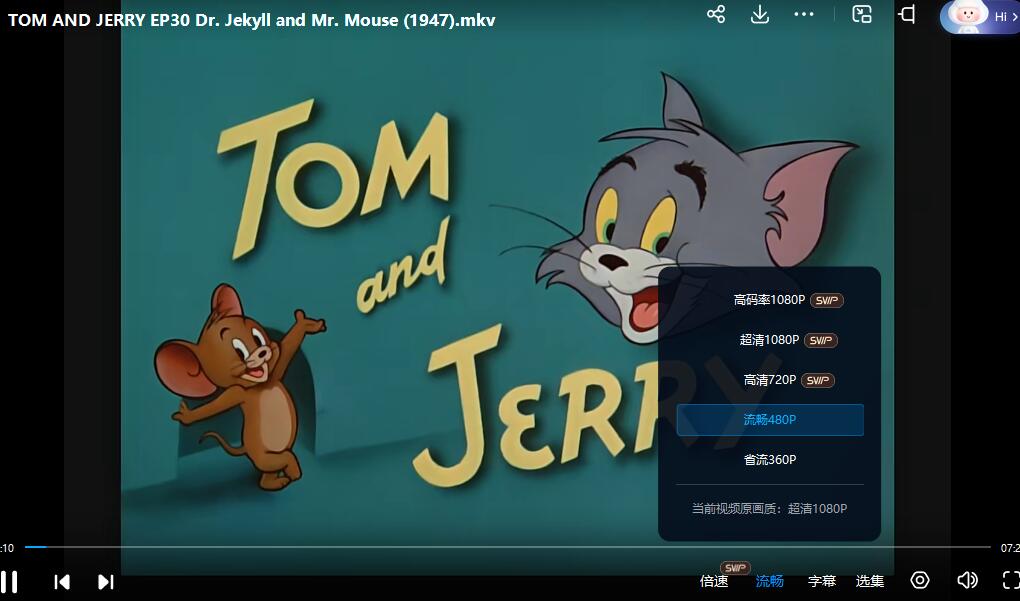This screenshot has height=601, width=1020.
Task: Select 高清720P quality option
Action: tap(770, 380)
